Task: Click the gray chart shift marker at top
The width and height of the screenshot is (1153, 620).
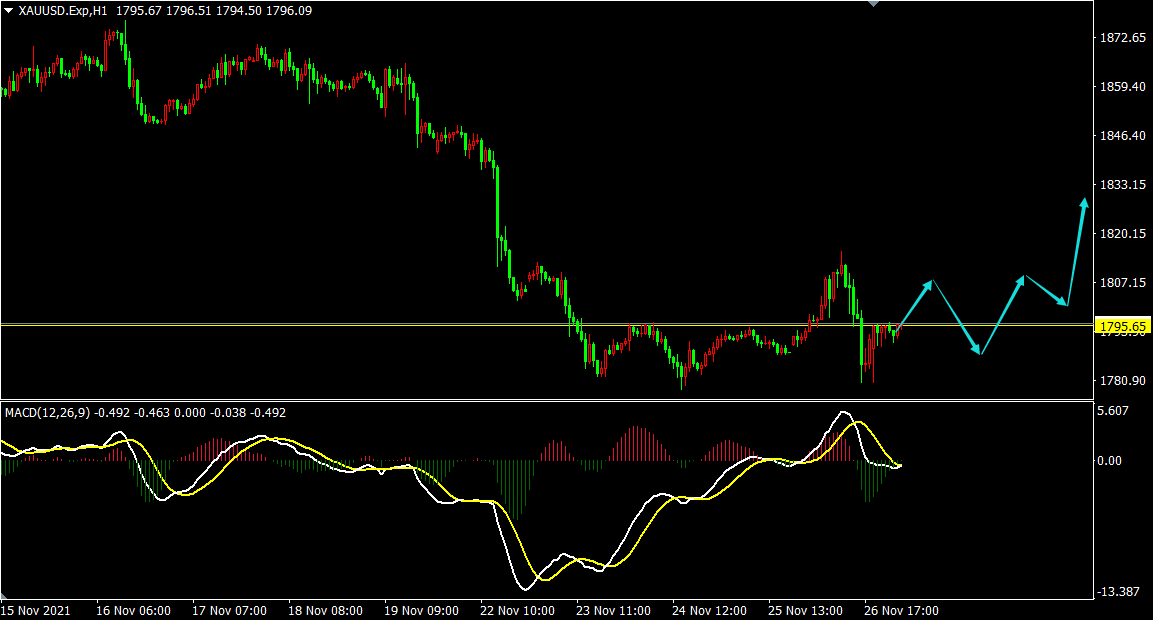Action: pyautogui.click(x=876, y=4)
